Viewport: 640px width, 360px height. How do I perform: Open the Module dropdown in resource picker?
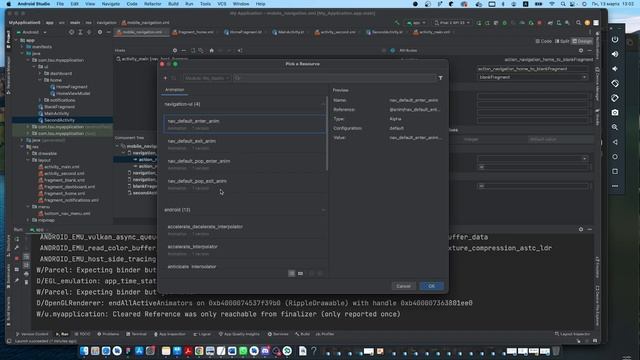tap(207, 78)
